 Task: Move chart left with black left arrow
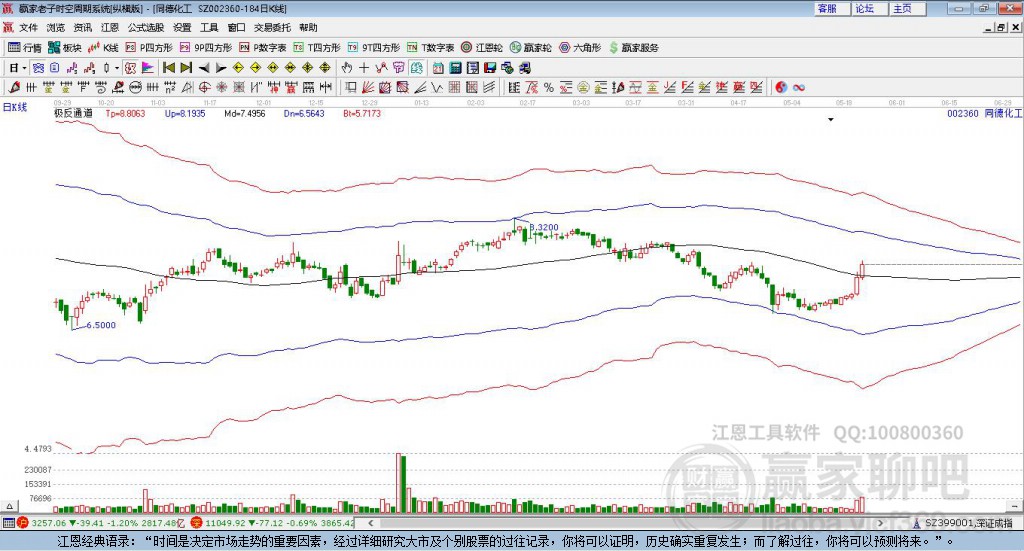pos(204,68)
